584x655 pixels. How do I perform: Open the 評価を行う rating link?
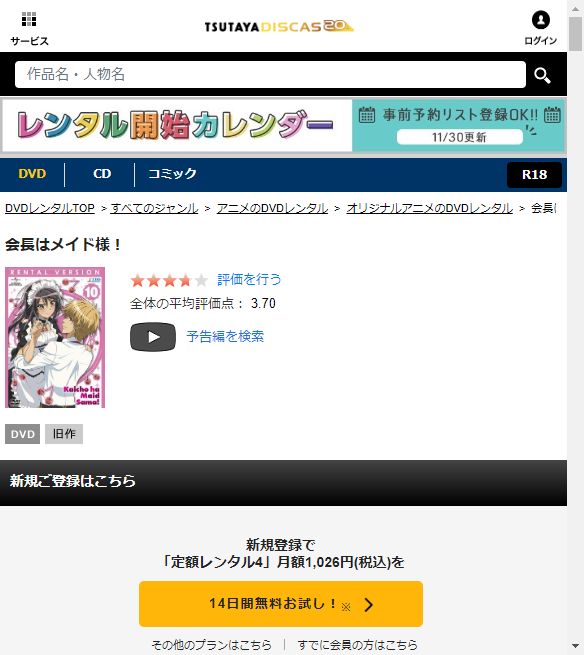249,279
